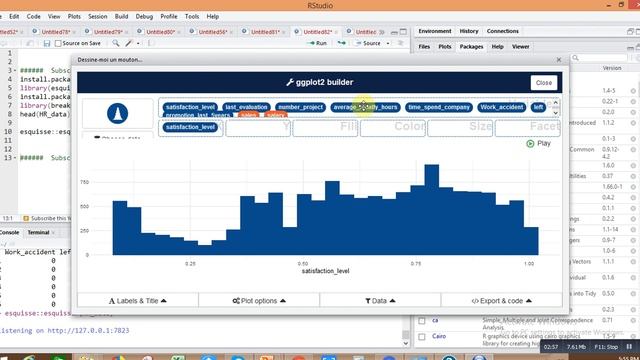Switch to the Terminal tab

pyautogui.click(x=38, y=233)
